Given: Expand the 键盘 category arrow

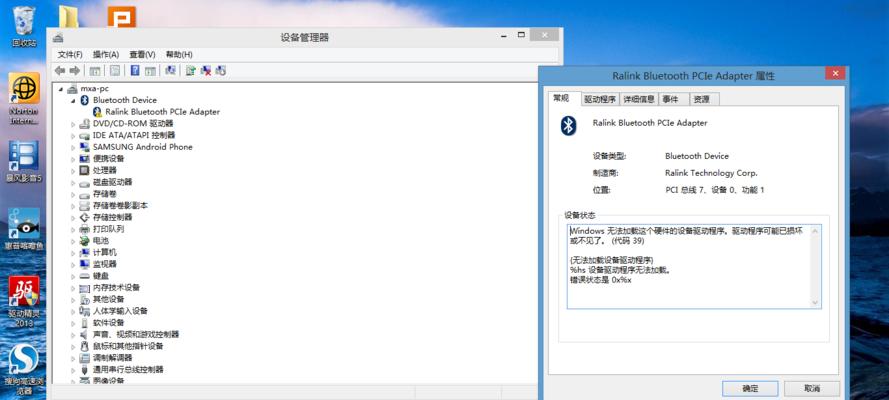Looking at the screenshot, I should (x=73, y=276).
